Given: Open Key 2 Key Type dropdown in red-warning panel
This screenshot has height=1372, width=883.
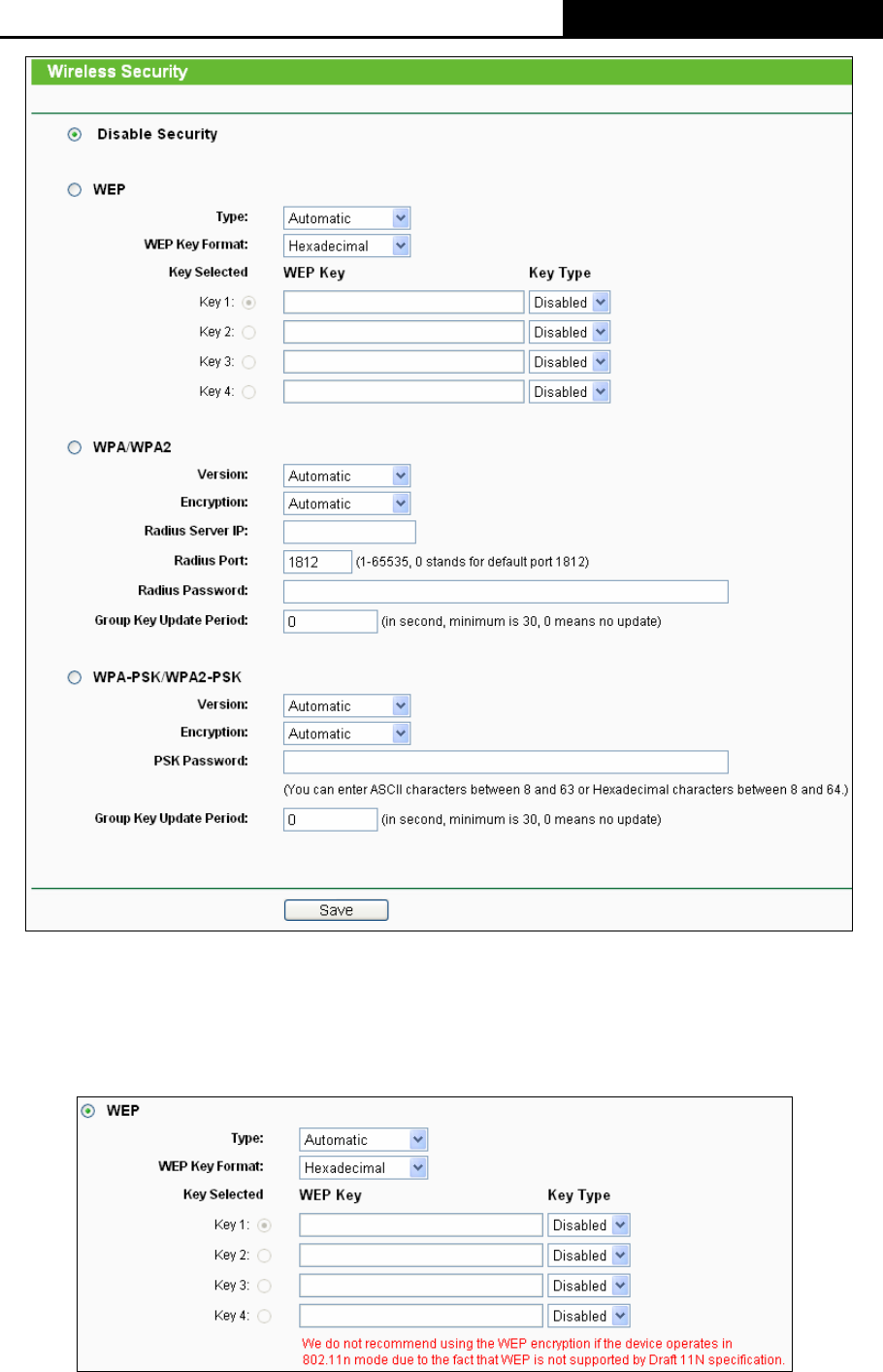Looking at the screenshot, I should [x=589, y=1256].
